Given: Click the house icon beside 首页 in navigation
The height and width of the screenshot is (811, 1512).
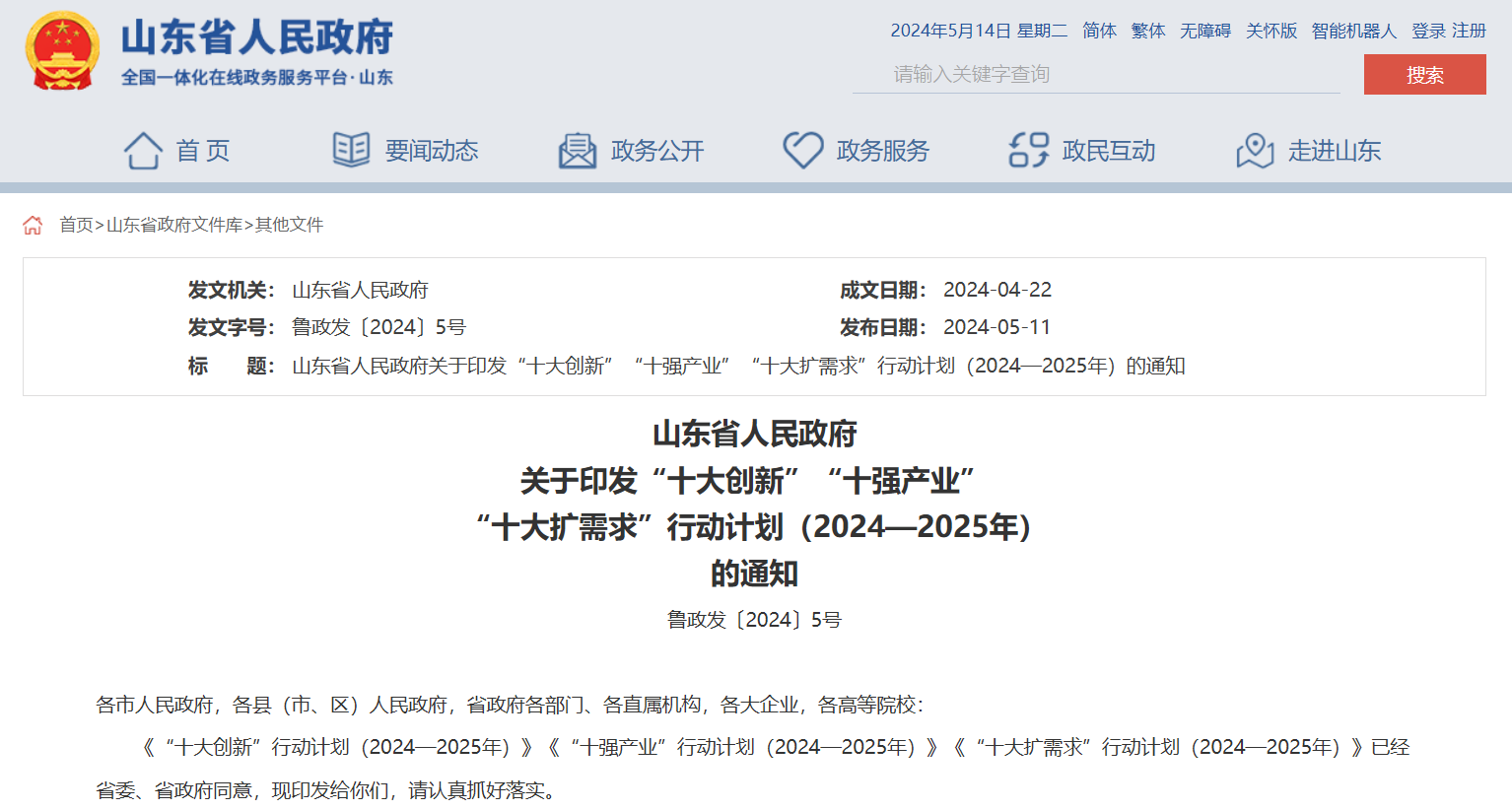Looking at the screenshot, I should tap(143, 151).
